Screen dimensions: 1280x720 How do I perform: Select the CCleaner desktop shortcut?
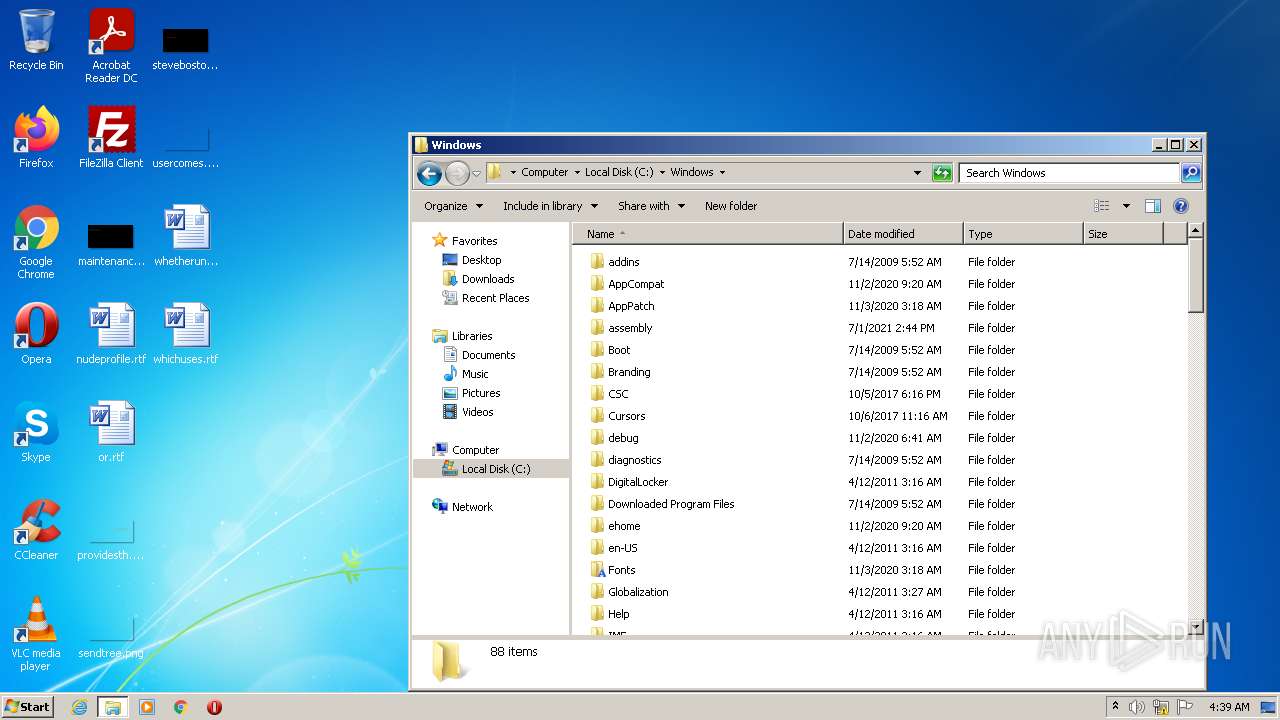point(36,529)
